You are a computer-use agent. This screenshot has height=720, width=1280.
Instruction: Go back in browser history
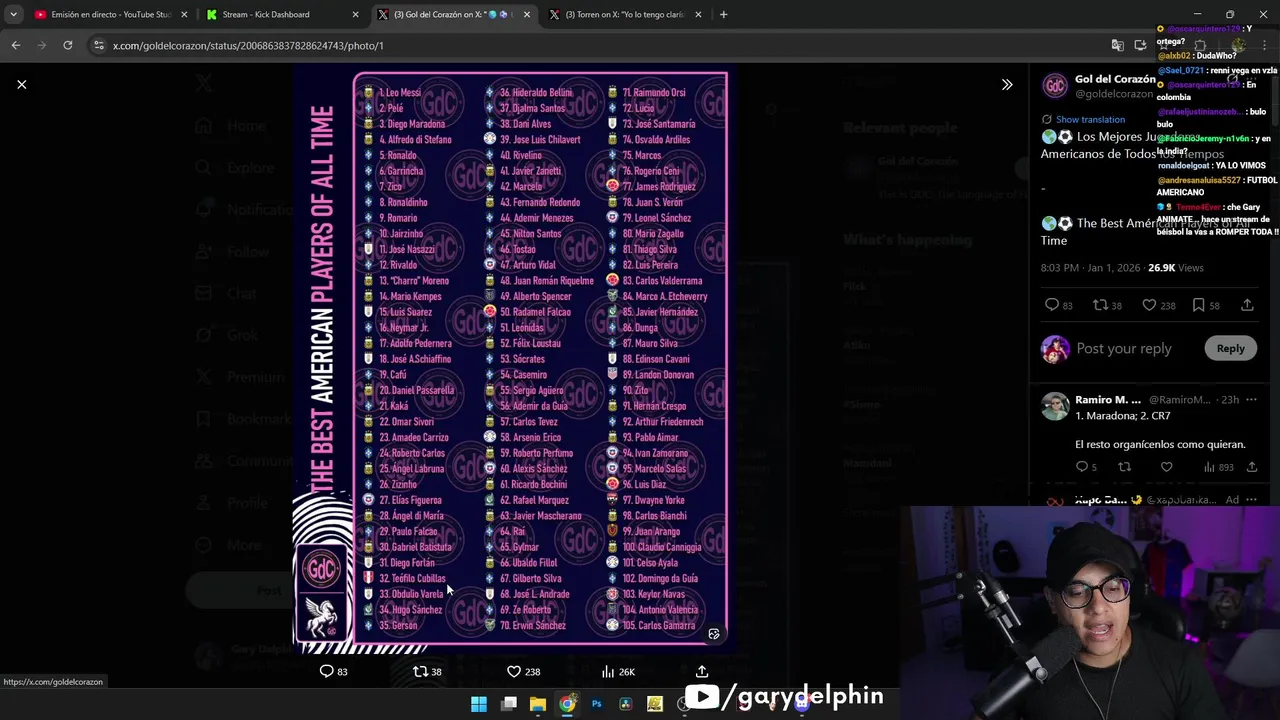[x=16, y=45]
